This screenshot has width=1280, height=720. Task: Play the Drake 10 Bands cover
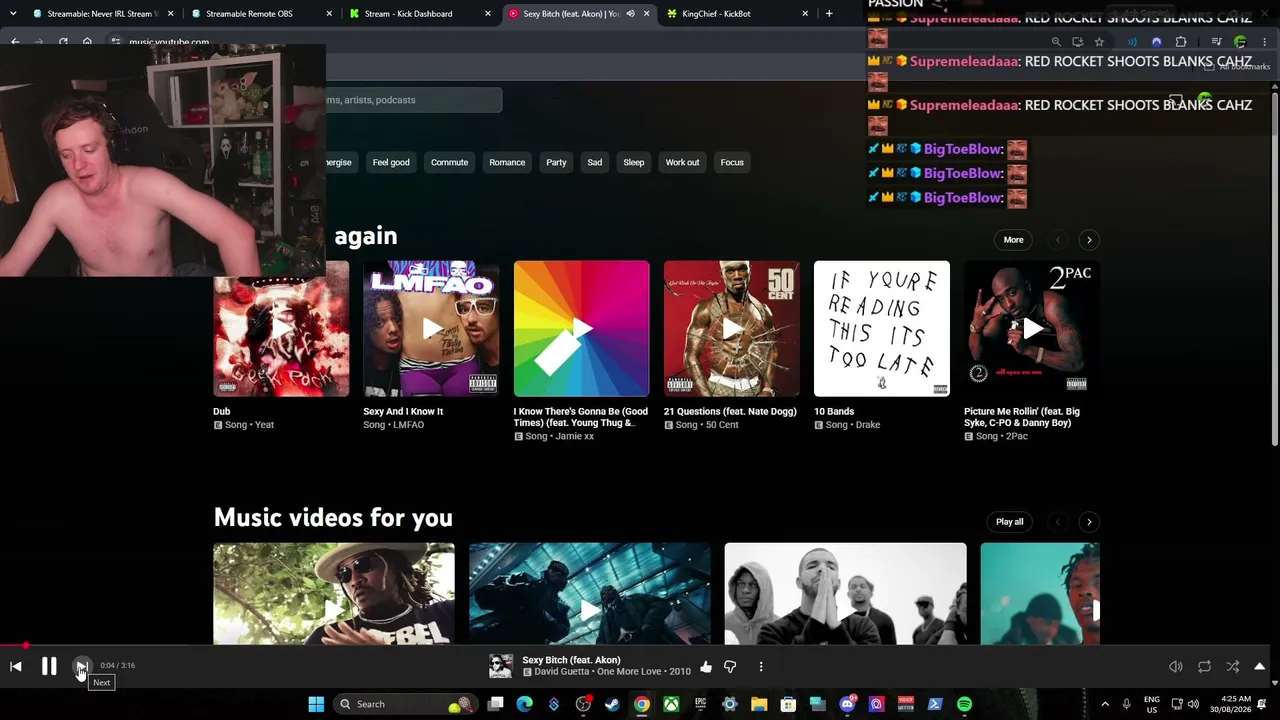coord(881,329)
